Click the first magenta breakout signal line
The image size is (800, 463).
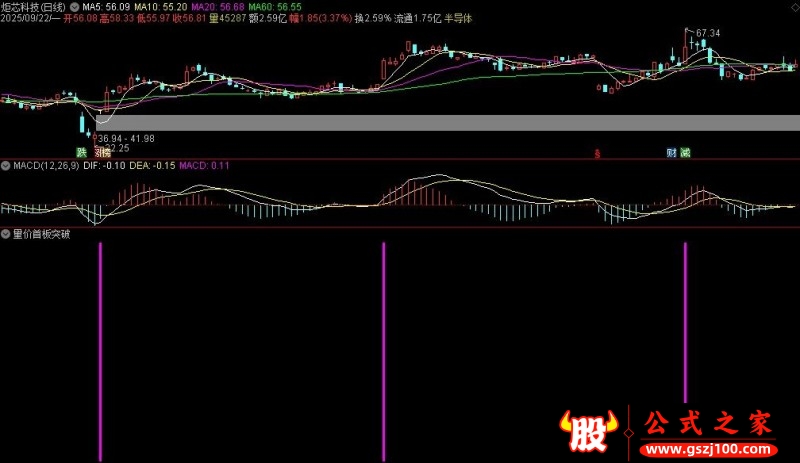tap(100, 350)
